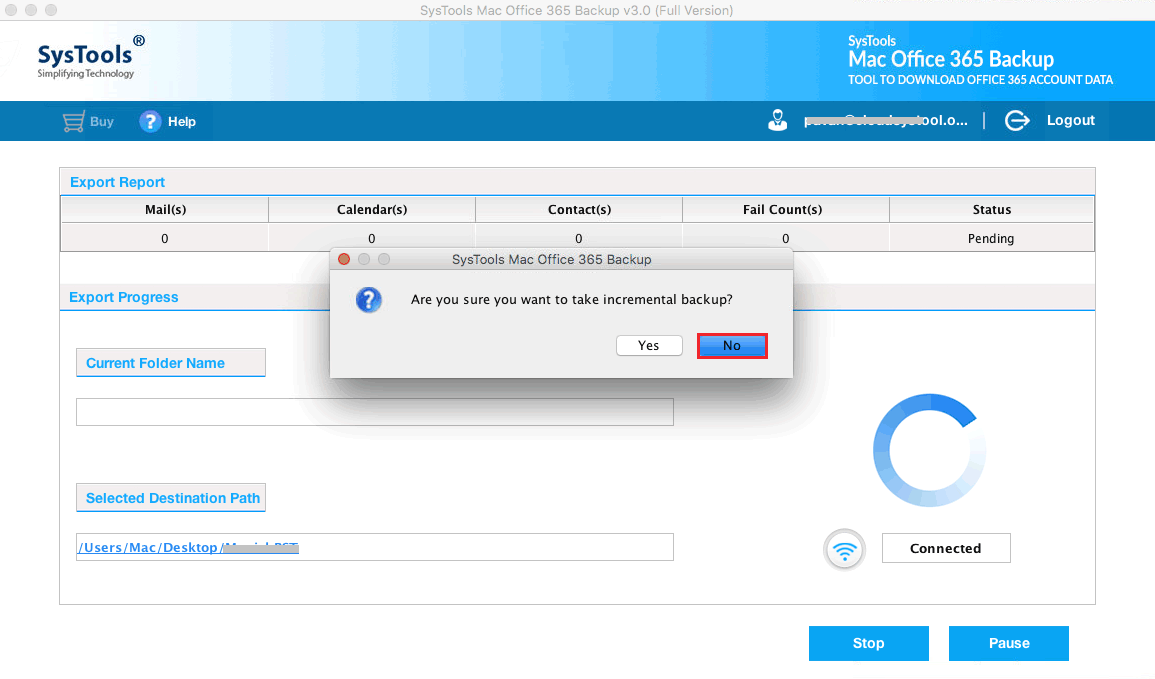
Task: Close the incremental backup dialog
Action: pos(344,259)
